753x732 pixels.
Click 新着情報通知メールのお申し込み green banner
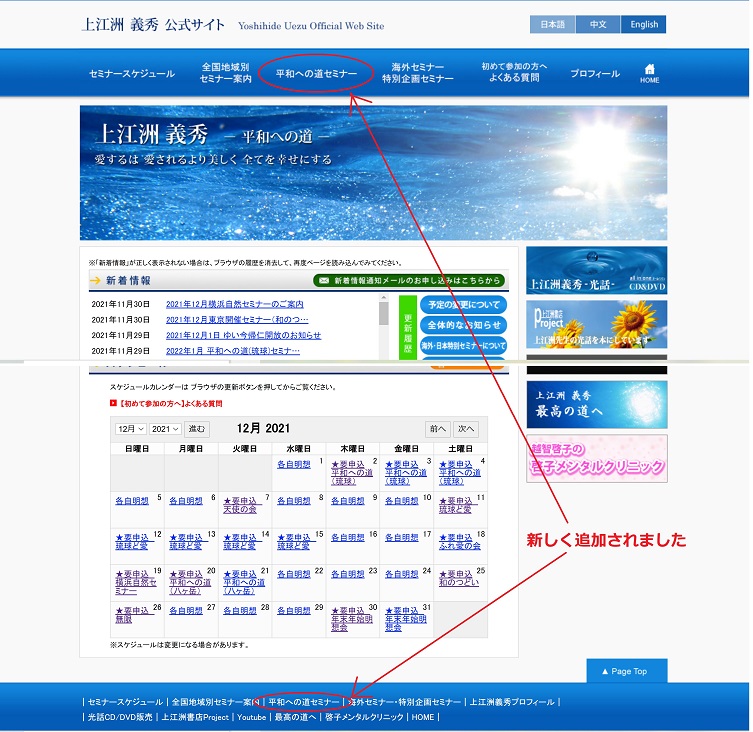[x=409, y=281]
